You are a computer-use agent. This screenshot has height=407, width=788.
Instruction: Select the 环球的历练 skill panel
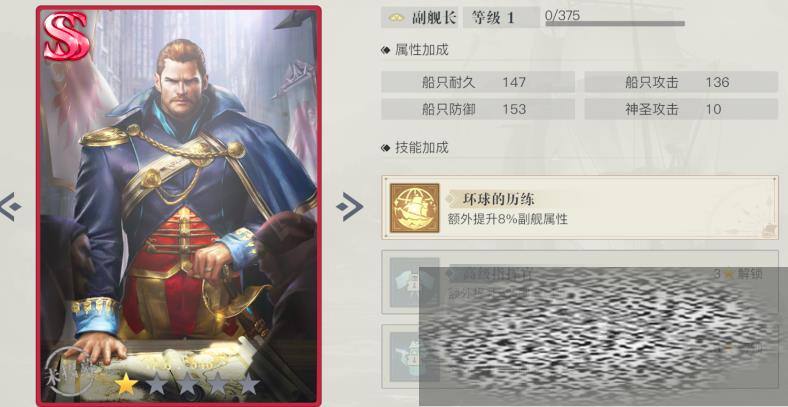tap(580, 208)
